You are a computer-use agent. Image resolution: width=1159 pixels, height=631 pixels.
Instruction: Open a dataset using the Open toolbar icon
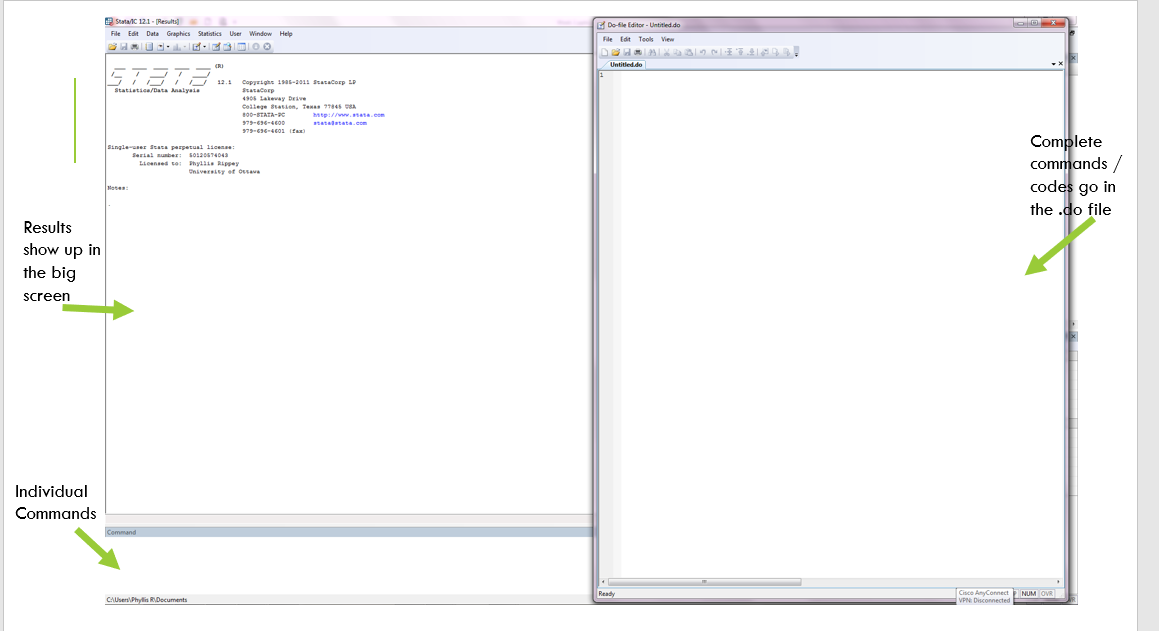113,46
